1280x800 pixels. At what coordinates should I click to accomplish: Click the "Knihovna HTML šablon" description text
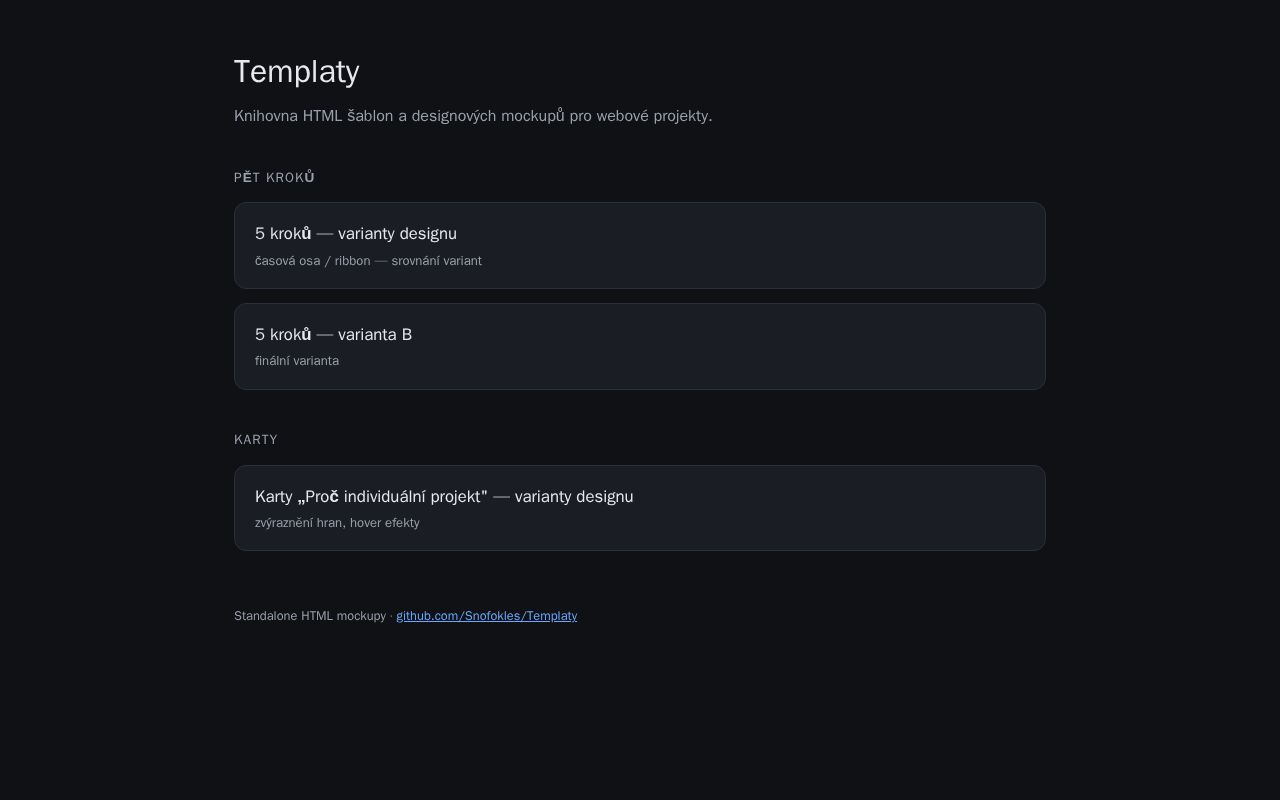[473, 116]
